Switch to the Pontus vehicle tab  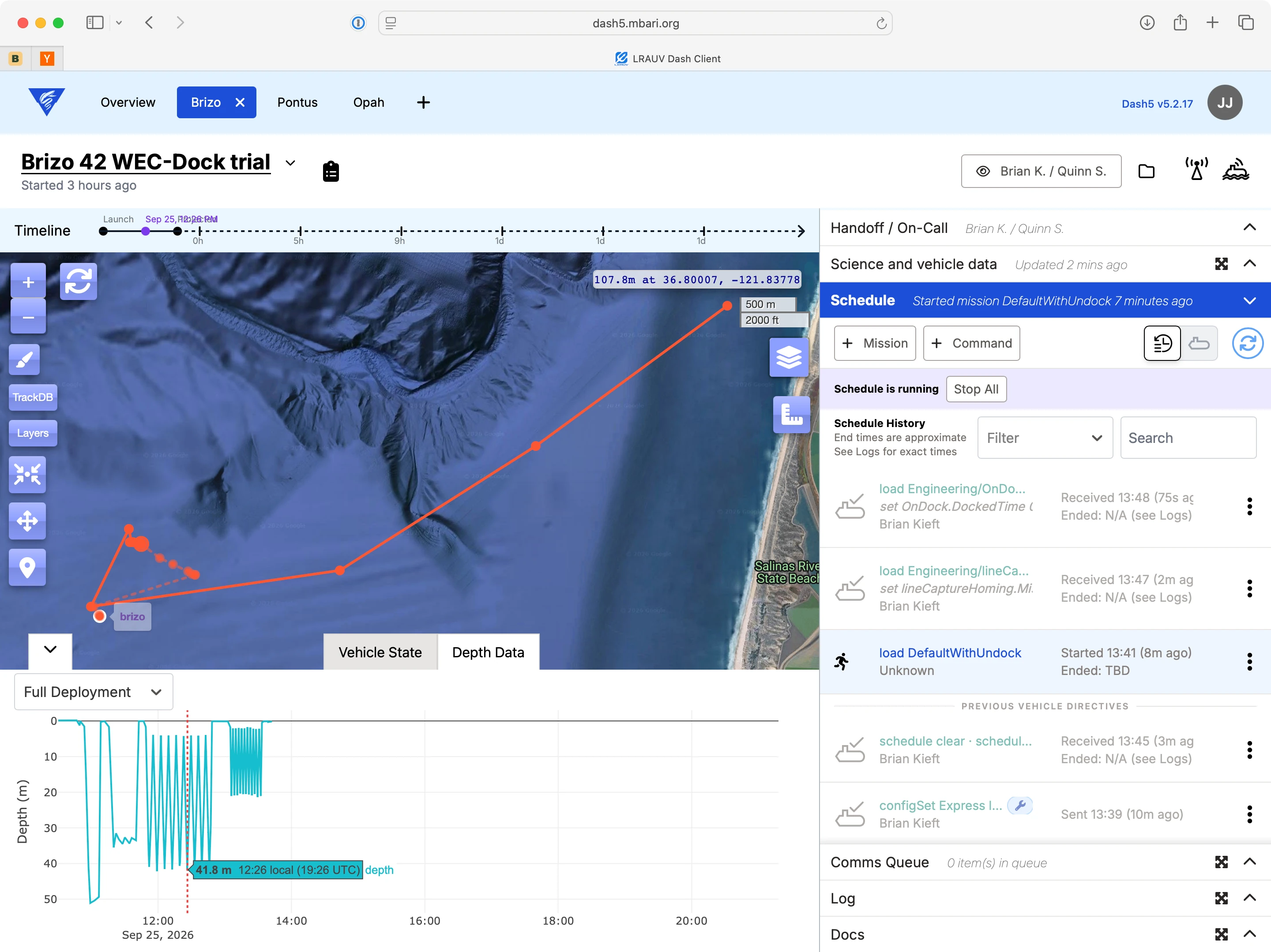(x=297, y=102)
